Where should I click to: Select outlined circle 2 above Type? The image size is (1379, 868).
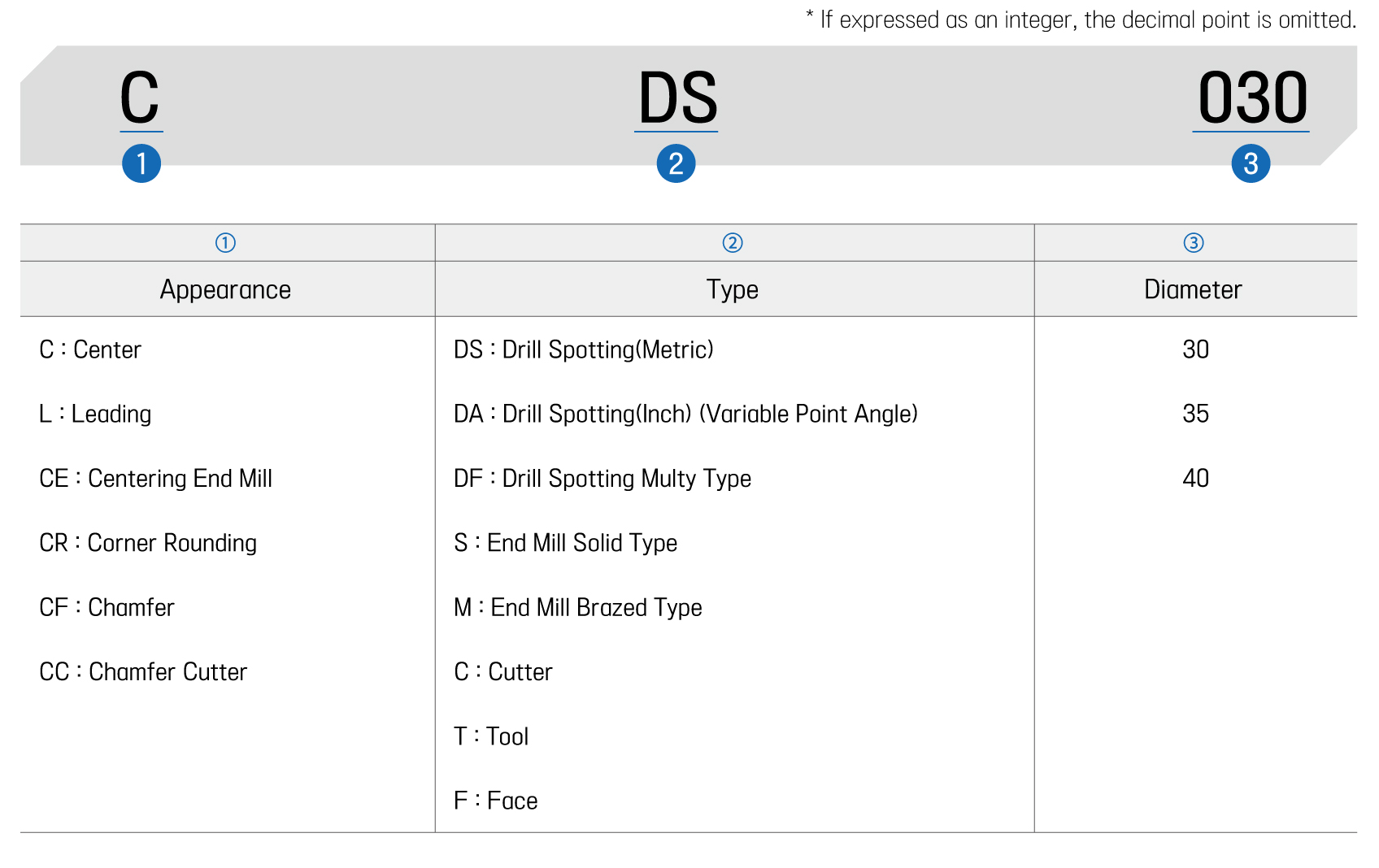[x=733, y=243]
